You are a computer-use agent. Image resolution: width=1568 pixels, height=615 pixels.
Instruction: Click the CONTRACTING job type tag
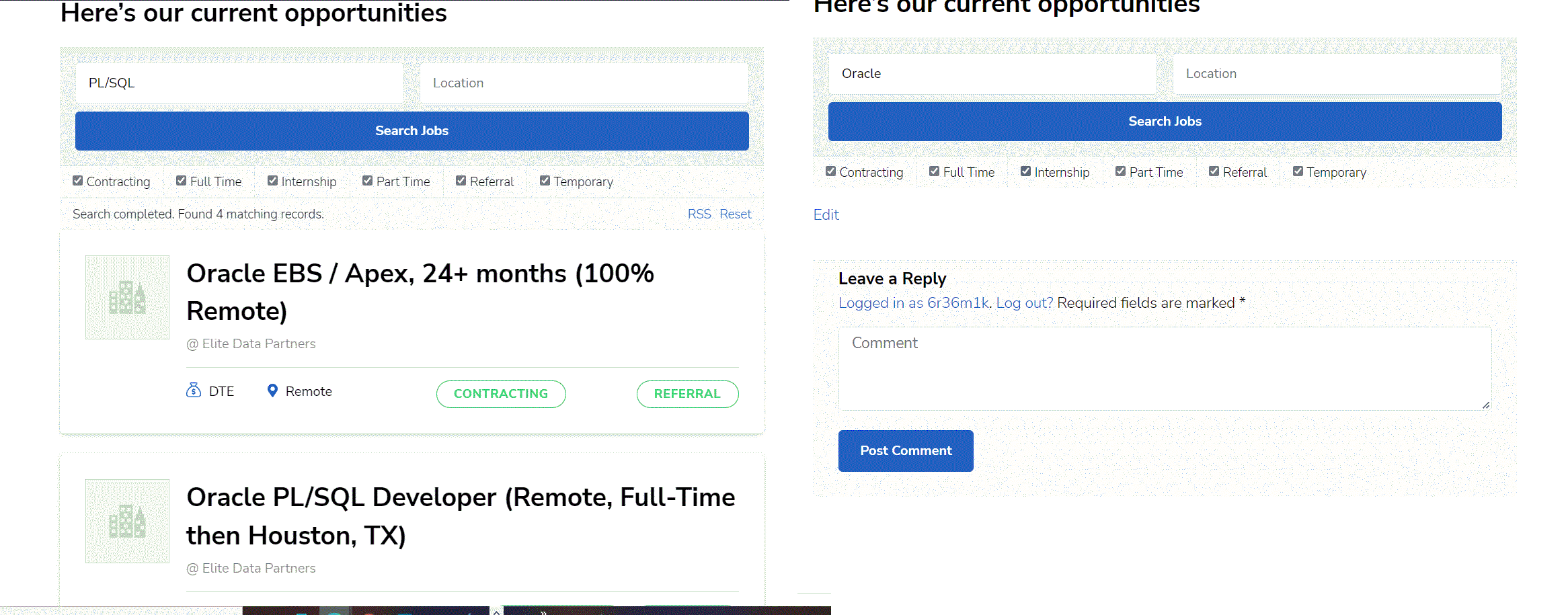coord(501,394)
